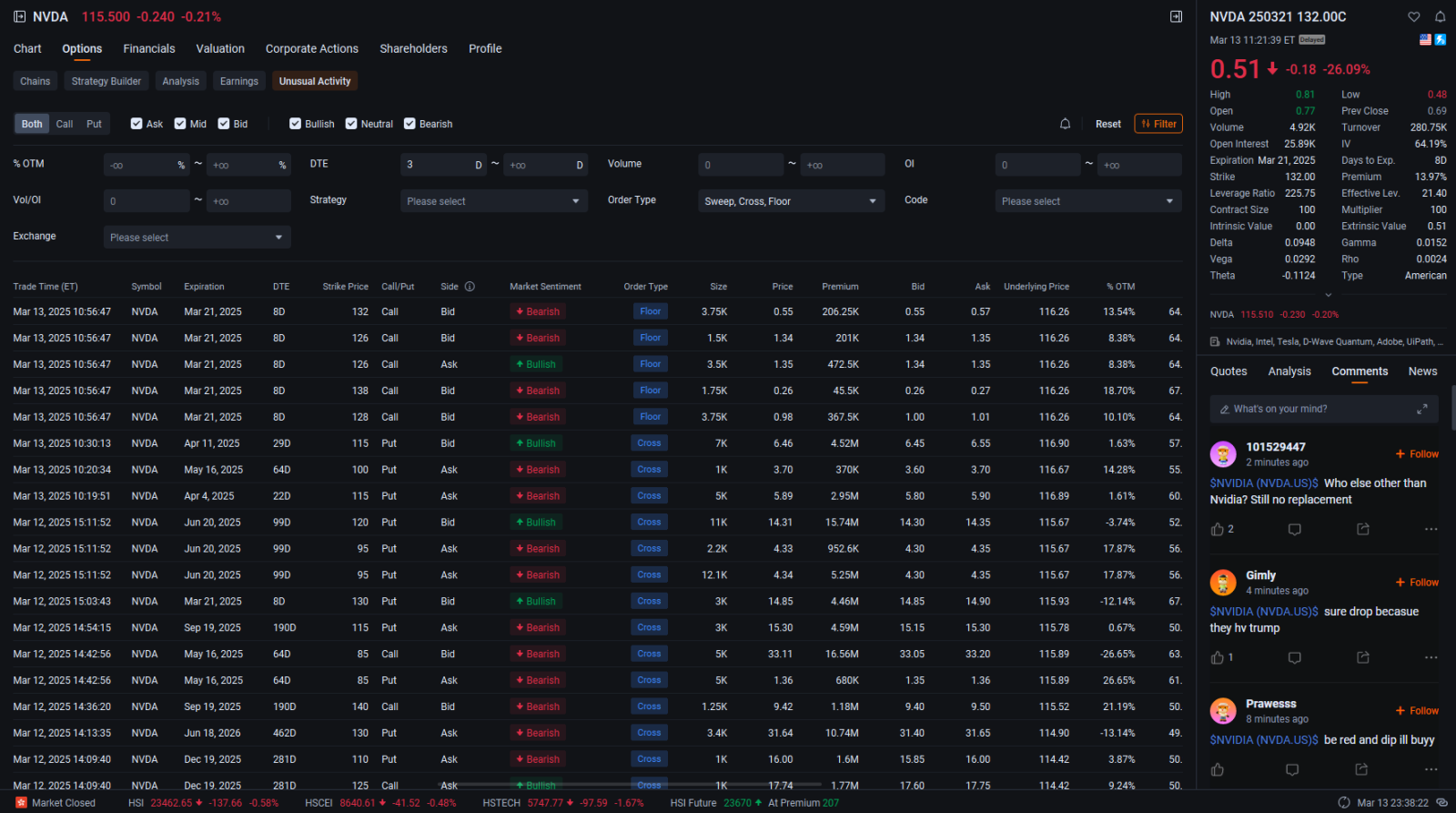Image resolution: width=1456 pixels, height=813 pixels.
Task: Open the Order Type dropdown showing Sweep, Cross, Floor
Action: pos(791,201)
